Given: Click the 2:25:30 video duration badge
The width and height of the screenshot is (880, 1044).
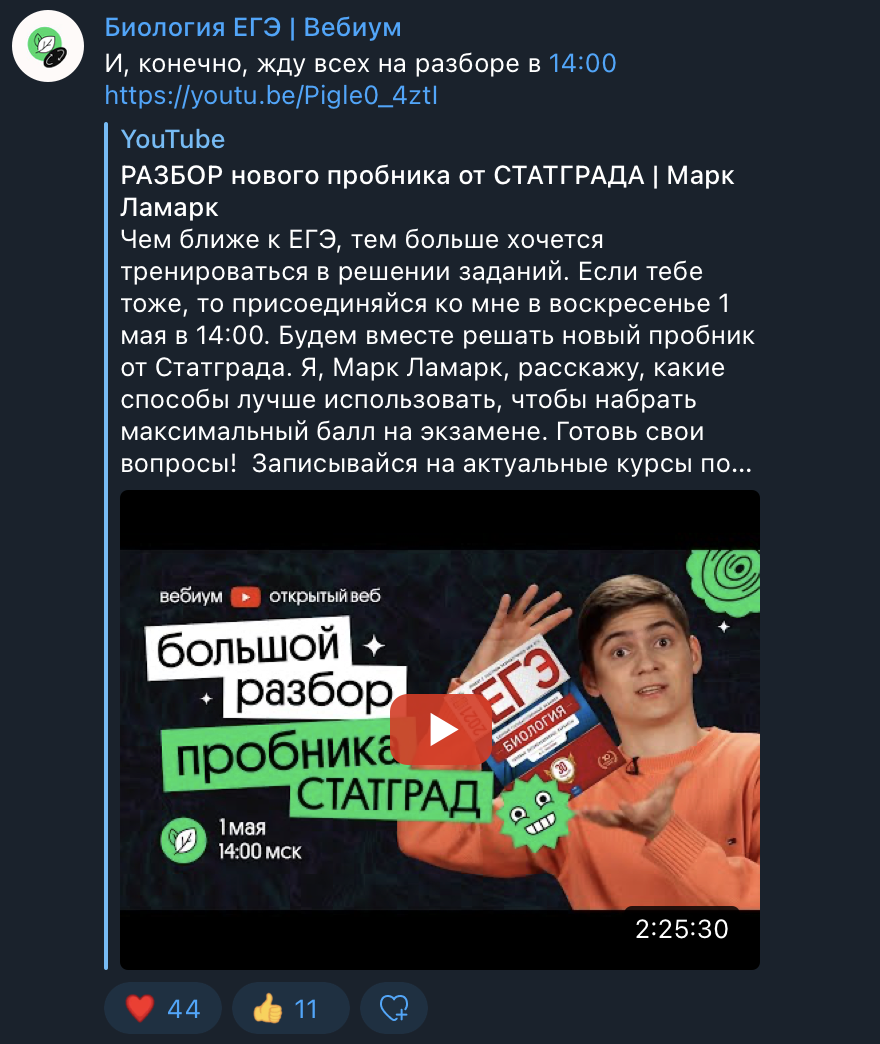Looking at the screenshot, I should (x=682, y=929).
